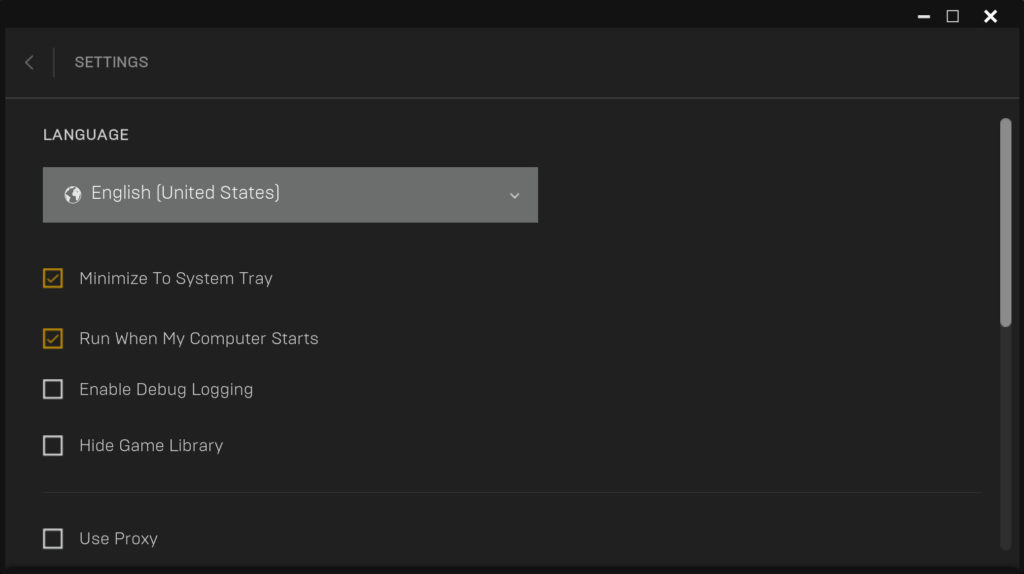Open the English (United States) language dropdown
Screen dimensions: 1024x574
click(x=290, y=195)
